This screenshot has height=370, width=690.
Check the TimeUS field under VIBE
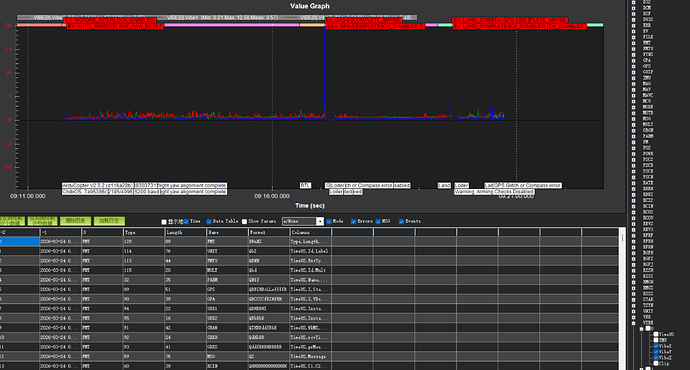click(x=656, y=334)
